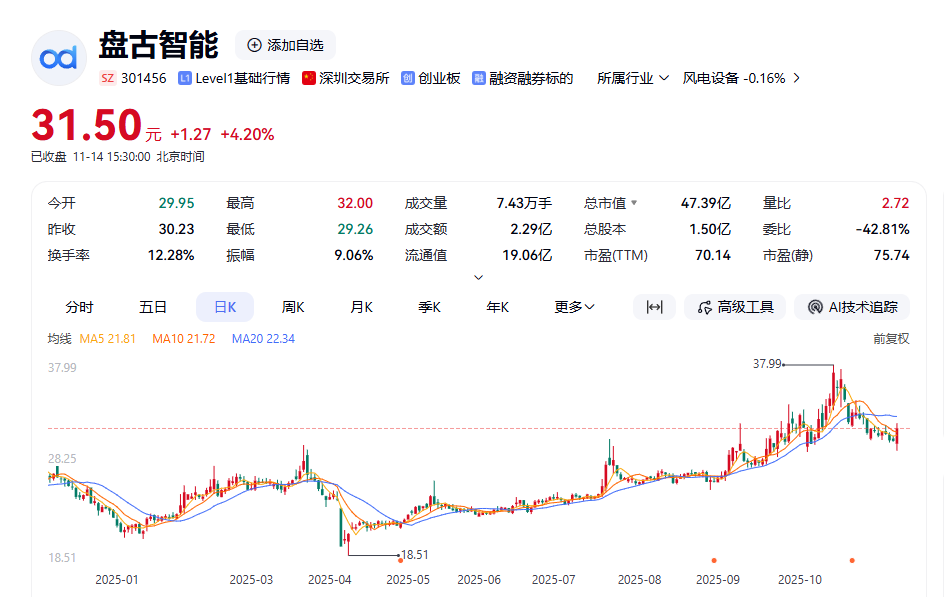This screenshot has height=597, width=944.
Task: Expand the 所属行业 industry dropdown
Action: pyautogui.click(x=633, y=78)
